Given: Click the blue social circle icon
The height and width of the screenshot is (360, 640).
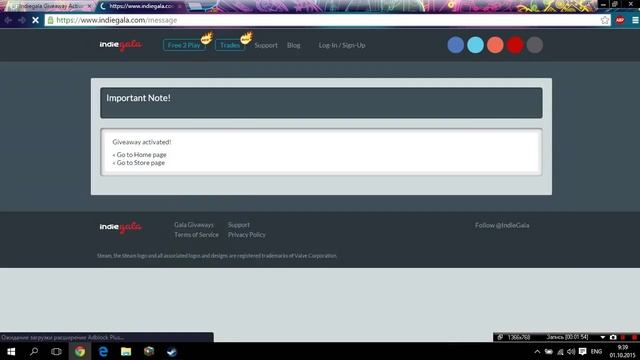Looking at the screenshot, I should [x=456, y=45].
